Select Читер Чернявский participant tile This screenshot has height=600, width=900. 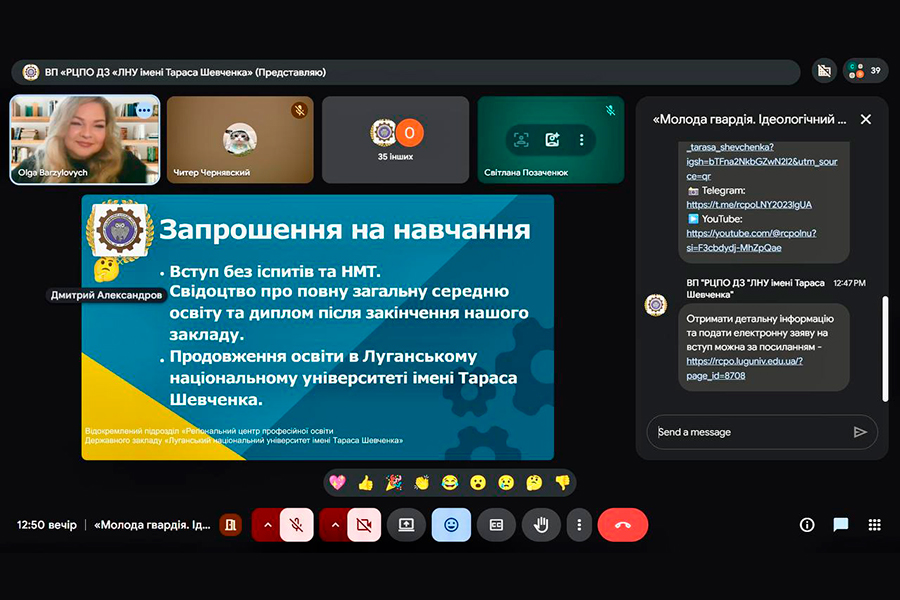(x=240, y=140)
